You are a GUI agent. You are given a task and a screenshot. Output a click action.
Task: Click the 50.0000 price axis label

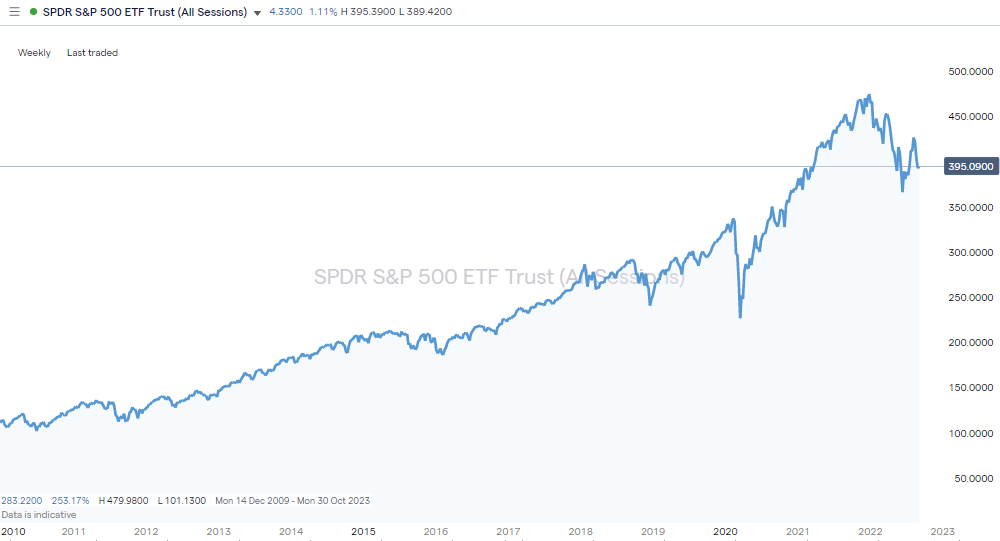[x=974, y=479]
